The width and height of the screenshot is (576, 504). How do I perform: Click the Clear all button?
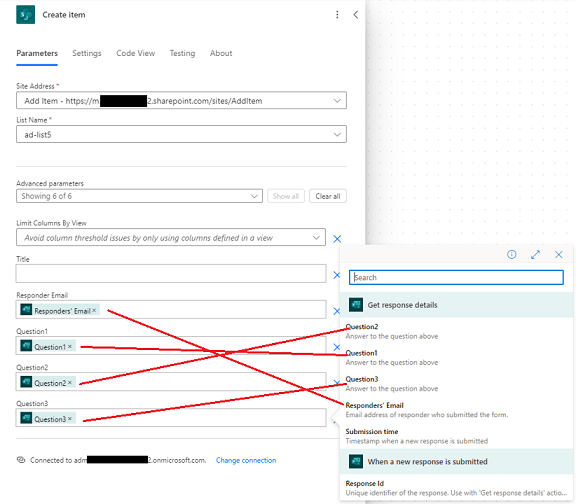pos(328,196)
